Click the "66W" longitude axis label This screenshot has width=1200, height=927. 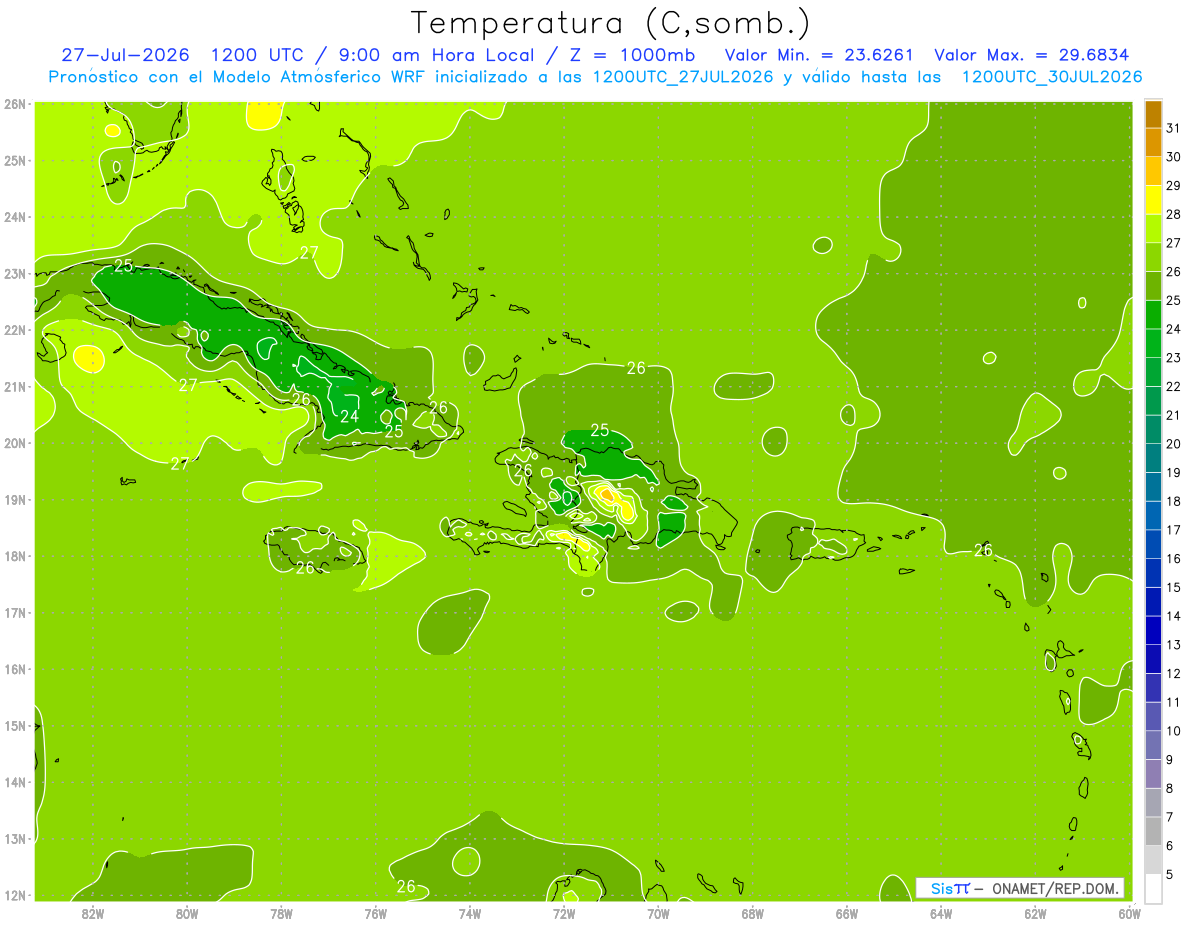[x=847, y=912]
